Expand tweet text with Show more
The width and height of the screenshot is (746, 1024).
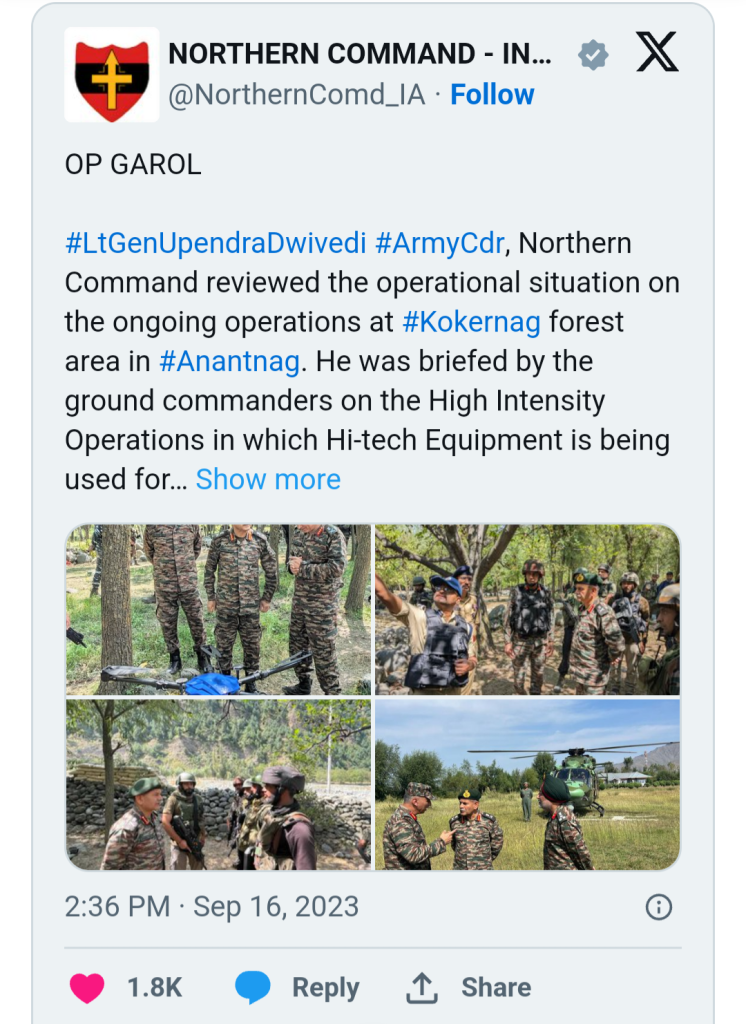click(x=268, y=479)
